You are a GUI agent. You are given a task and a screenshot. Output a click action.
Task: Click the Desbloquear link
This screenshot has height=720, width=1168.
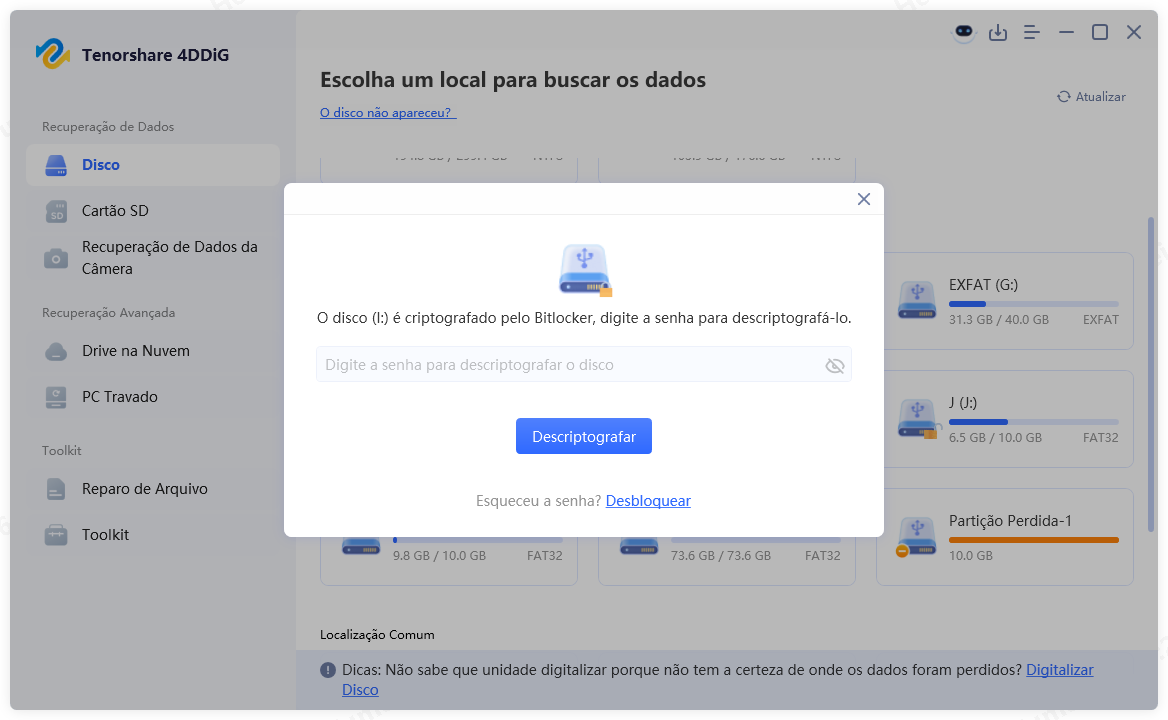point(648,500)
